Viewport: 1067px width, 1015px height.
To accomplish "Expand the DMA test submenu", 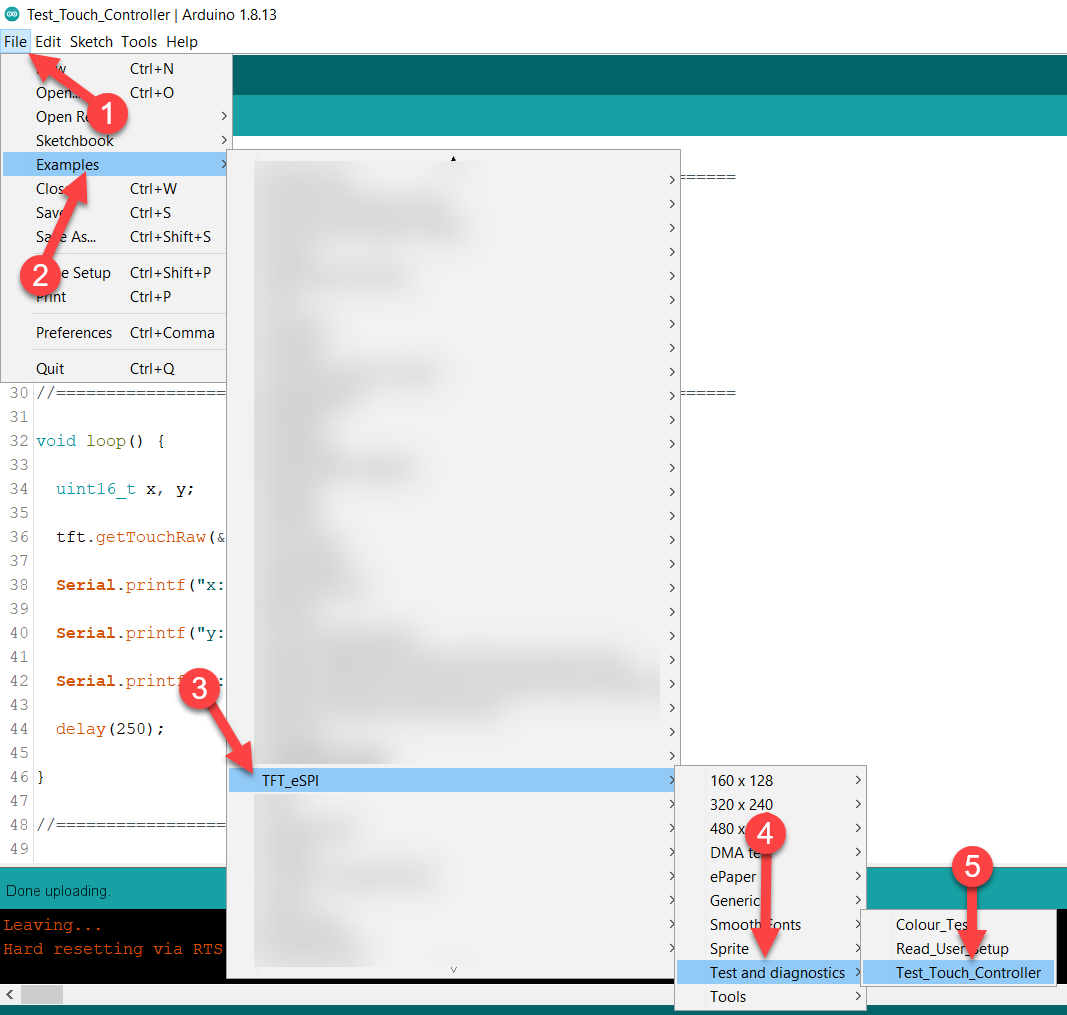I will (x=771, y=852).
